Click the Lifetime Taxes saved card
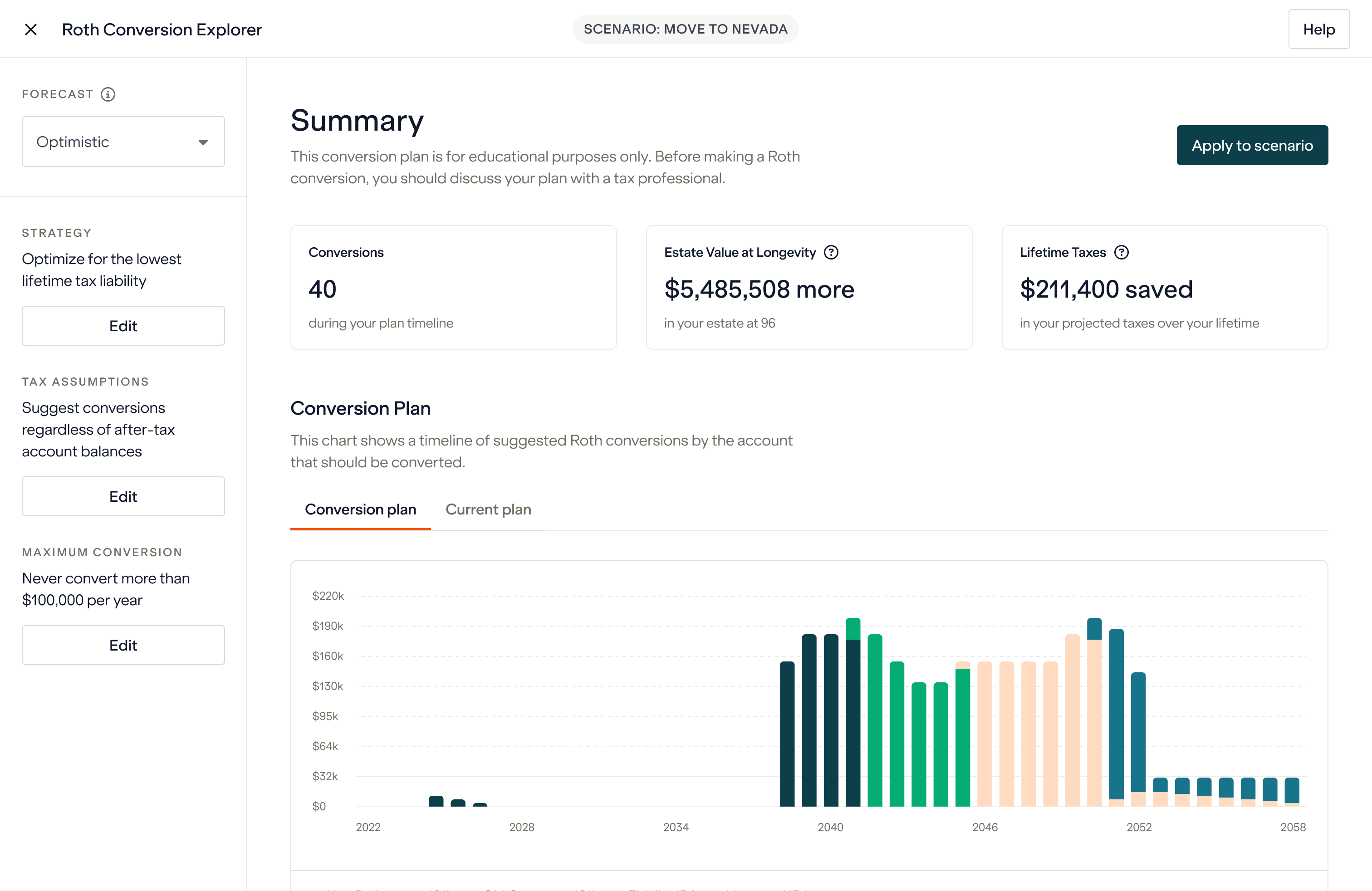Image resolution: width=1372 pixels, height=891 pixels. (x=1165, y=288)
